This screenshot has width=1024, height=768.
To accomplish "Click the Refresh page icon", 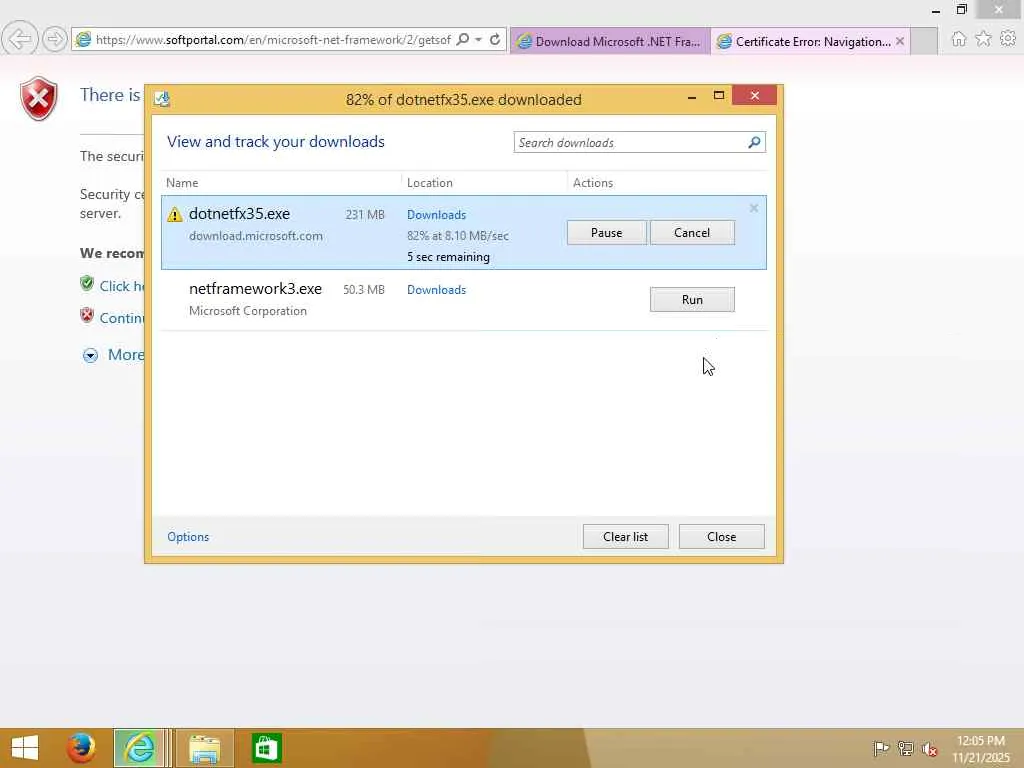I will 495,40.
